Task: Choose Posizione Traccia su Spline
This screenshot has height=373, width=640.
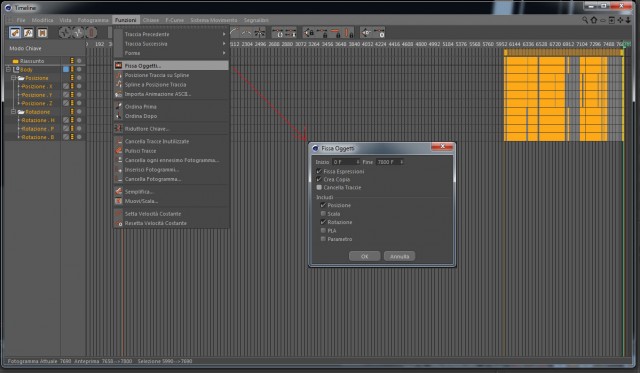Action: 171,75
